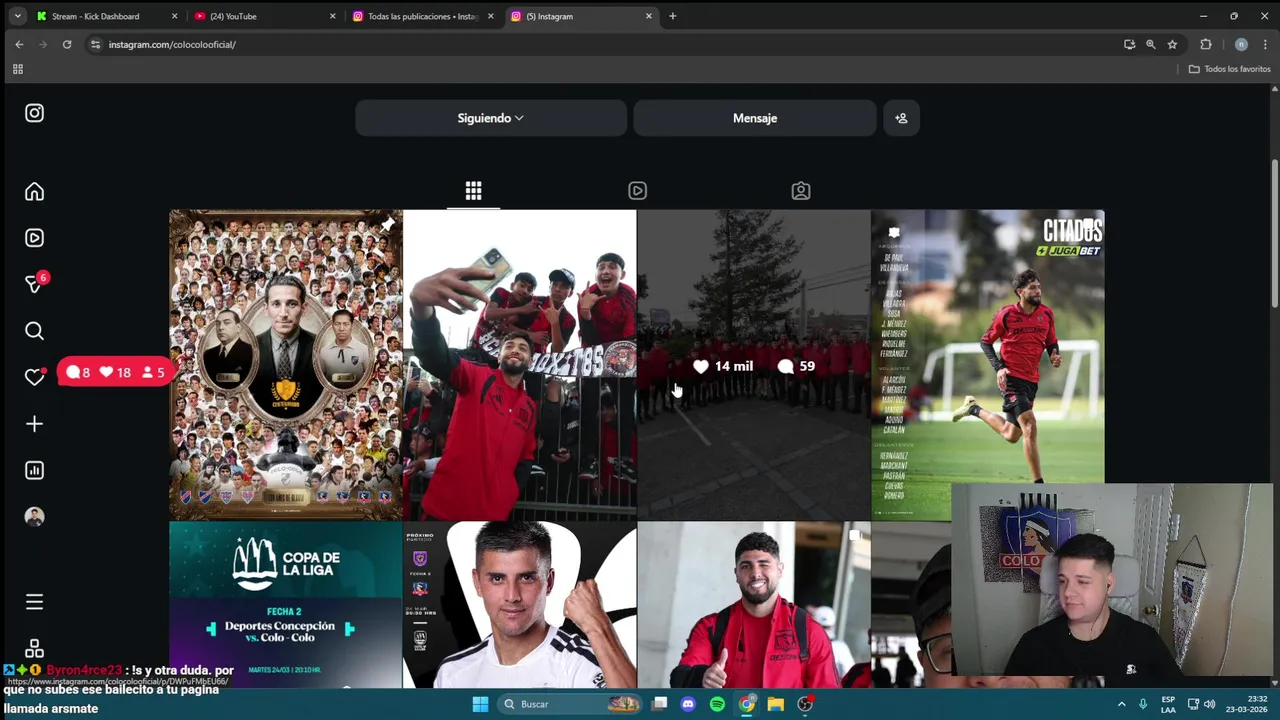Click the taskbar Buscar search box
This screenshot has width=1280, height=720.
[571, 704]
